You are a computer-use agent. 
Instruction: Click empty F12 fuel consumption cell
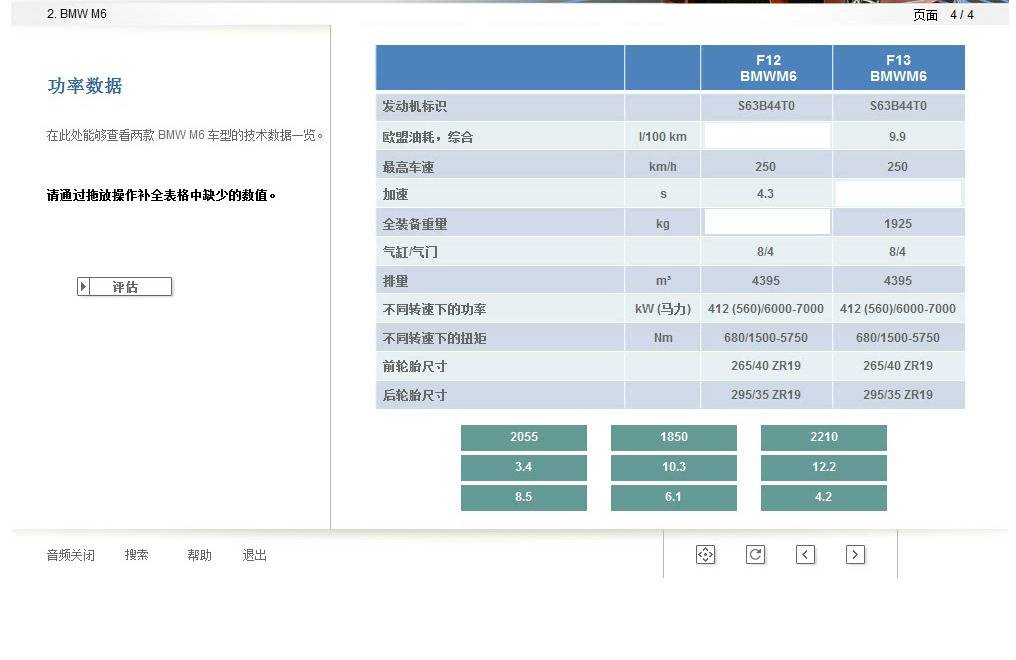[767, 136]
